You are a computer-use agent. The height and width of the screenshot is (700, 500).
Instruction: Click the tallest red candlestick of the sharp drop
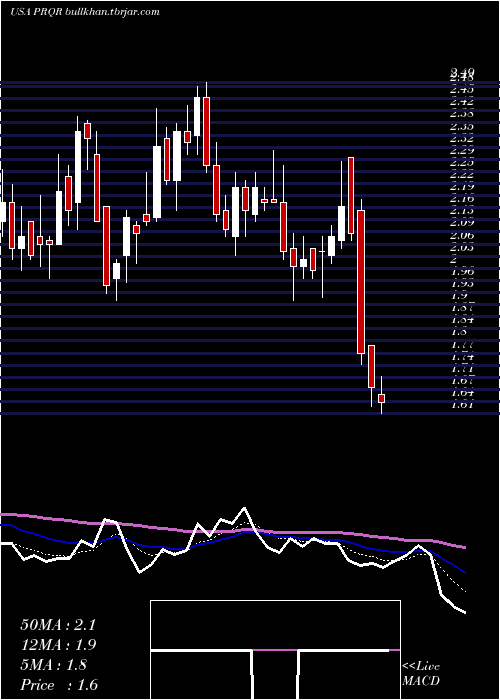point(361,282)
